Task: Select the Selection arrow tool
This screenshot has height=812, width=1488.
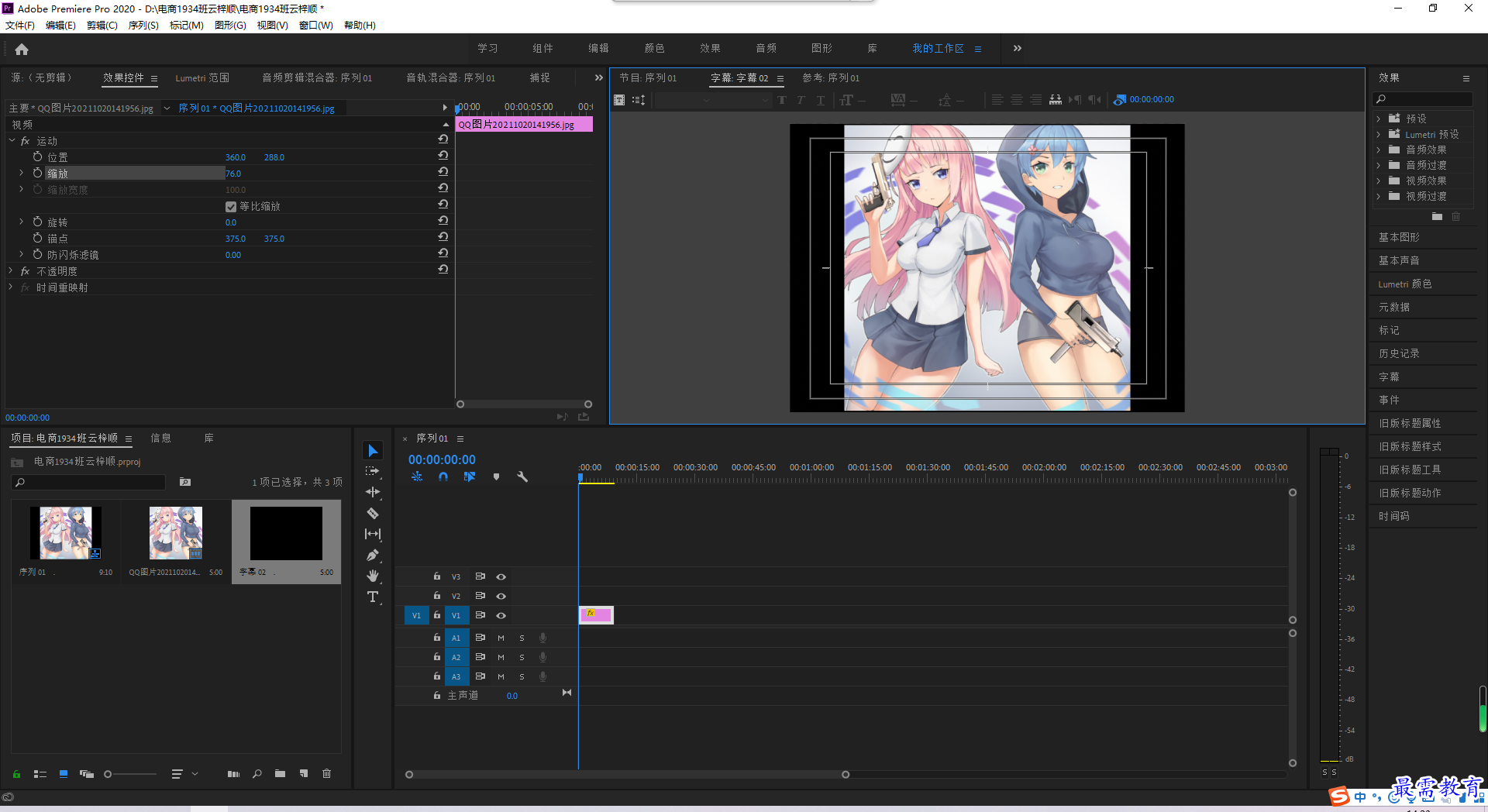Action: click(x=373, y=451)
